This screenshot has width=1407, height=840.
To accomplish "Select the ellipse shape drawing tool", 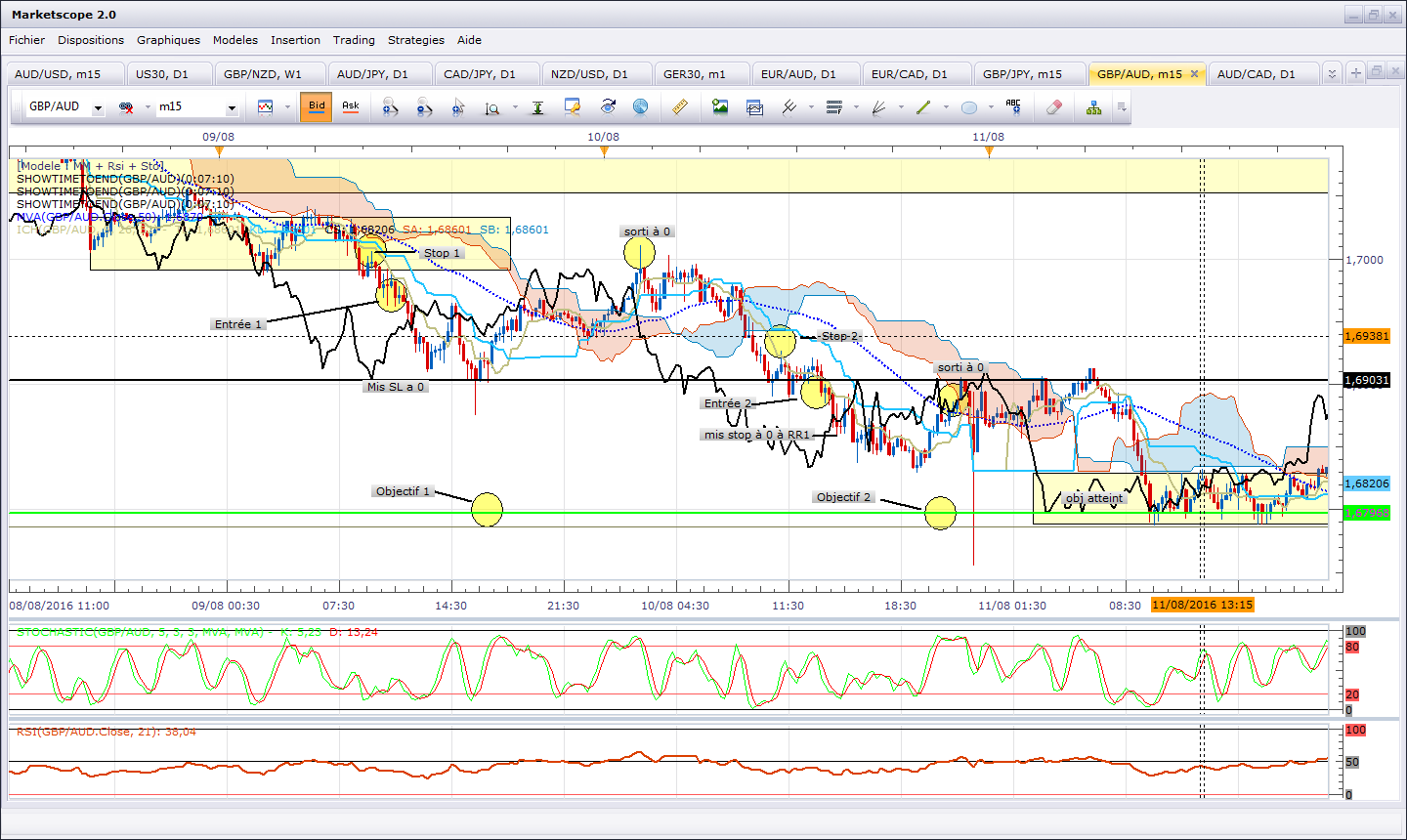I will pos(968,106).
